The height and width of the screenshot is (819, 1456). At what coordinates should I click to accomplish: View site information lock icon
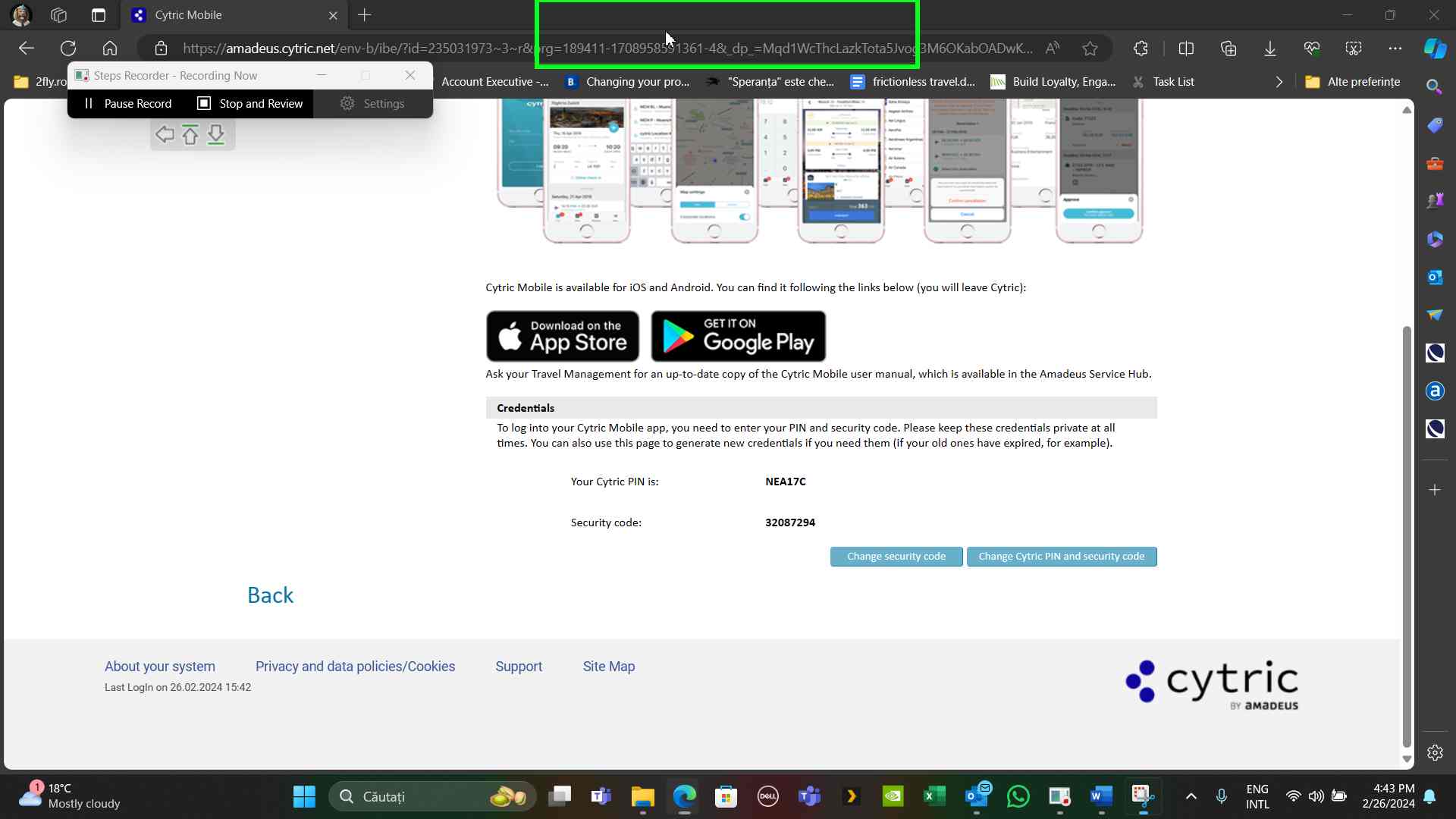point(161,49)
